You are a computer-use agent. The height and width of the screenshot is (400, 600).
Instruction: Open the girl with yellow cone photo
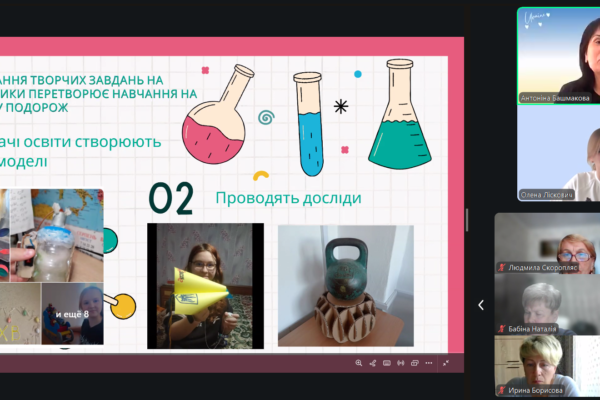click(205, 286)
